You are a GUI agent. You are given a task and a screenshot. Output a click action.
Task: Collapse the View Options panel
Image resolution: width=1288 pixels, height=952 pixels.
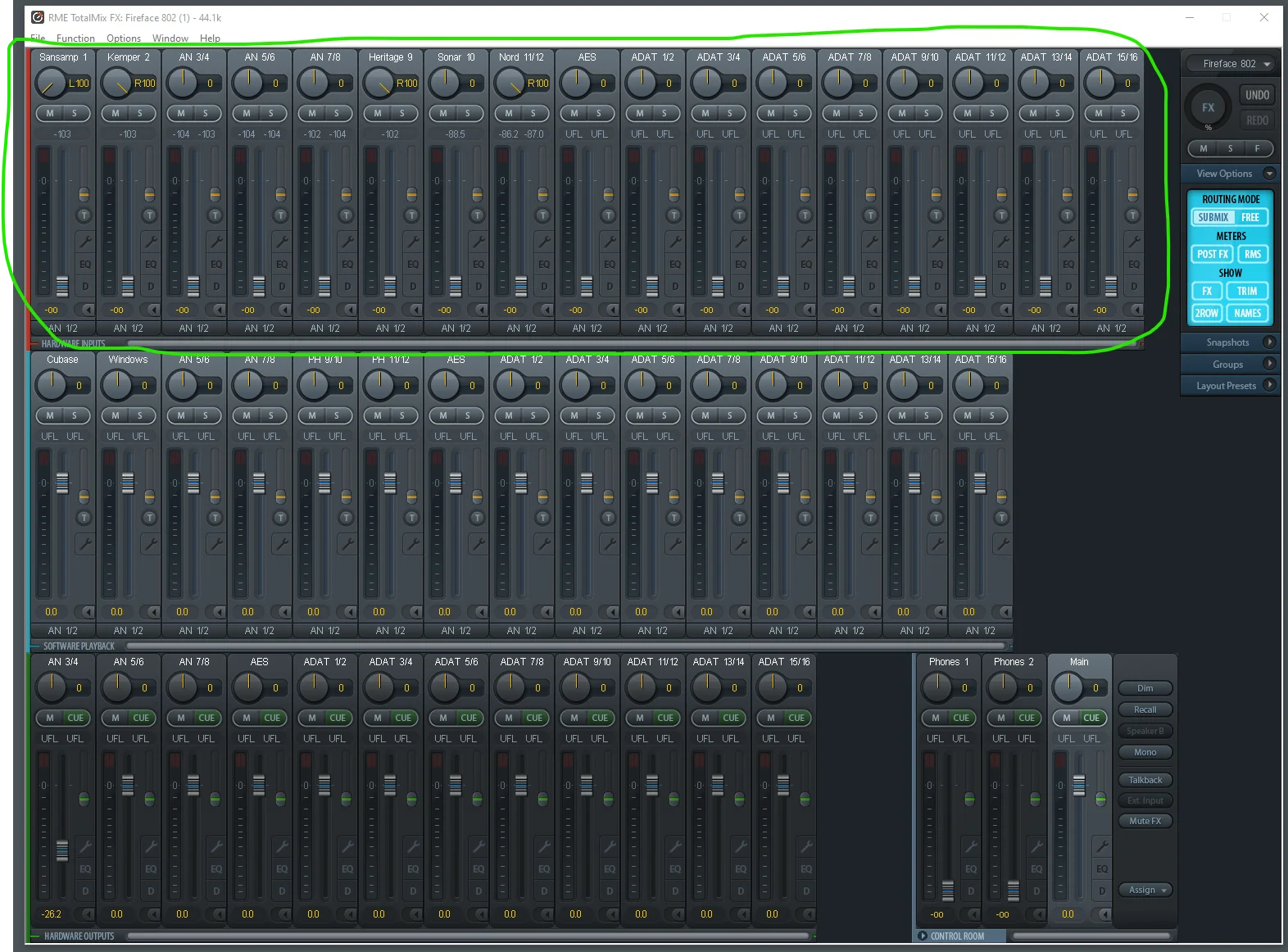coord(1269,174)
